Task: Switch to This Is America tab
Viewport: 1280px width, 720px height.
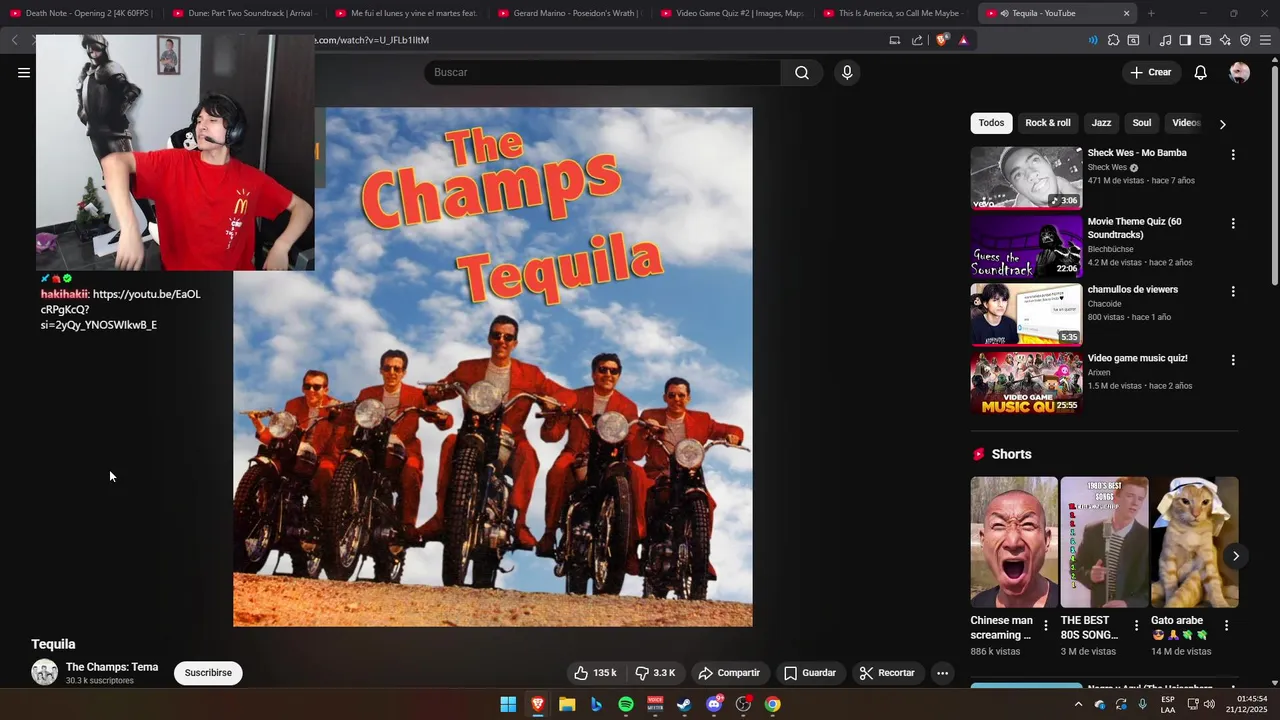Action: [894, 13]
